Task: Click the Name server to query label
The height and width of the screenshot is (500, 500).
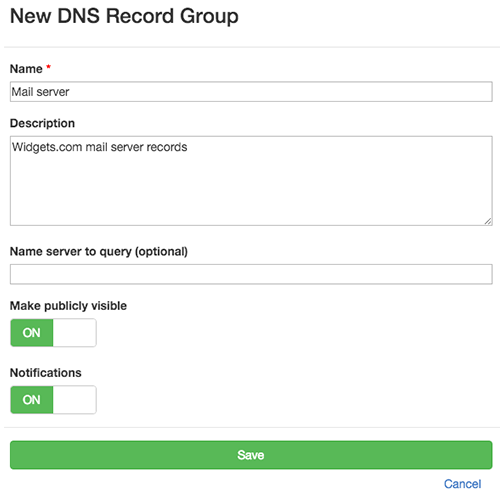Action: (99, 251)
